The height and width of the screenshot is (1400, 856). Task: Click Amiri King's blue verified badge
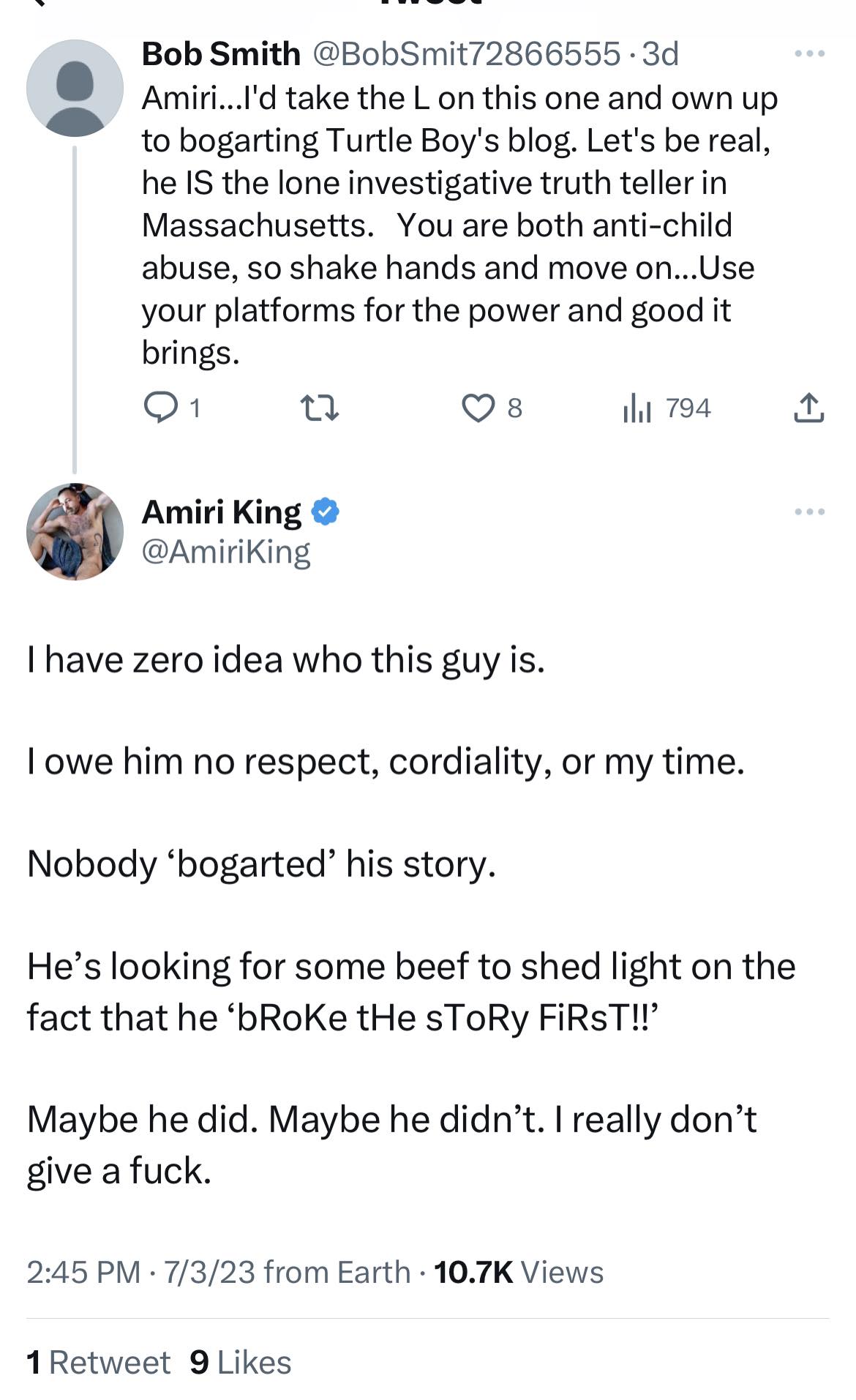click(326, 512)
